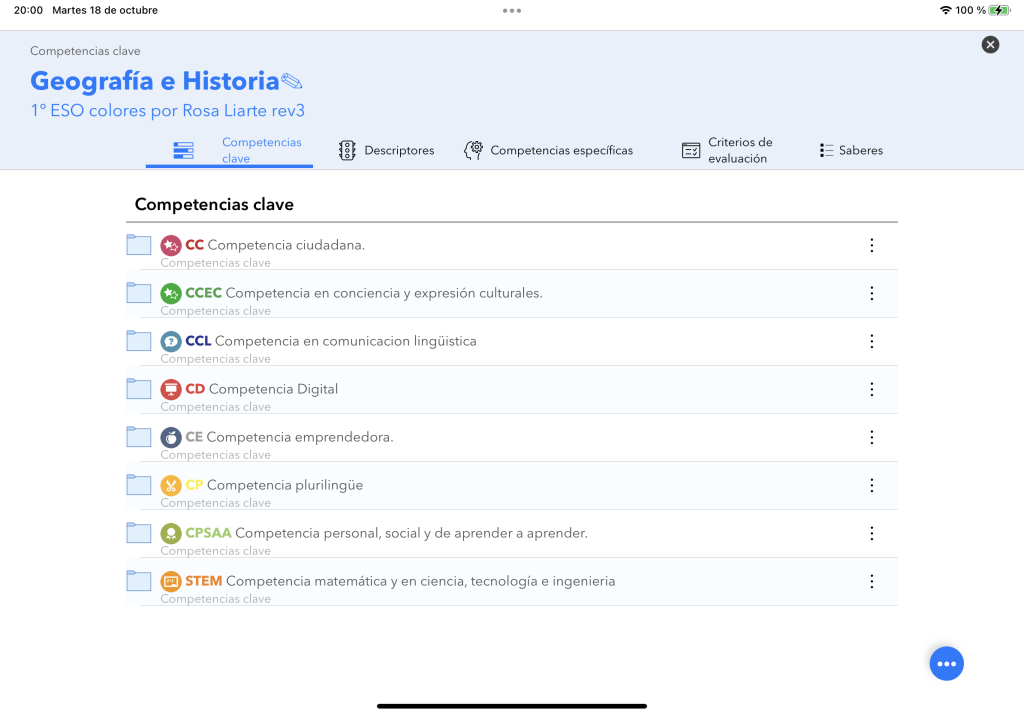
Task: Switch to the Descriptores tab
Action: coord(390,150)
